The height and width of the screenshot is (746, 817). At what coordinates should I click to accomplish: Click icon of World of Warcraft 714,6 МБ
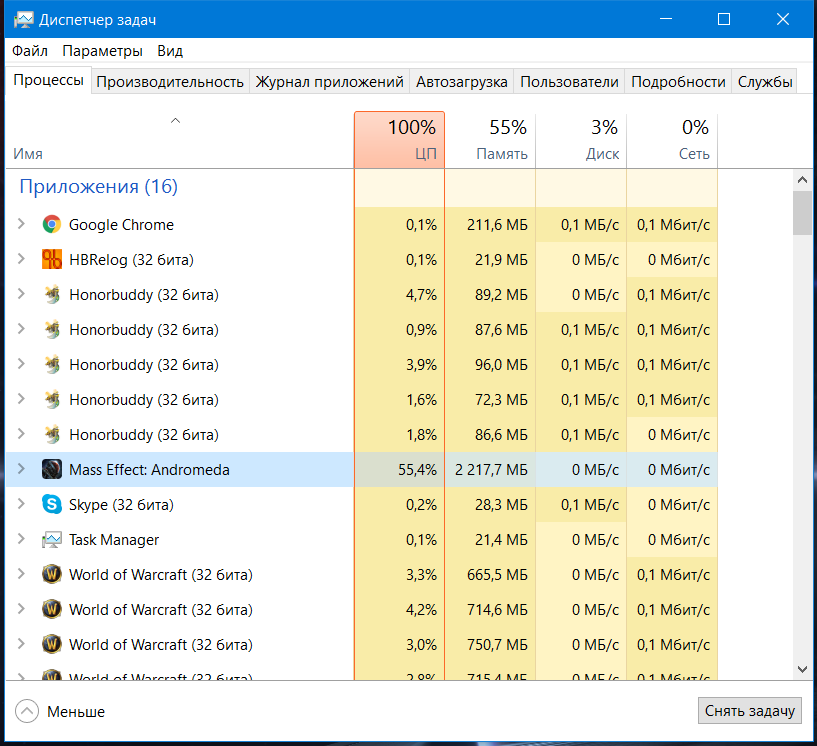[52, 610]
